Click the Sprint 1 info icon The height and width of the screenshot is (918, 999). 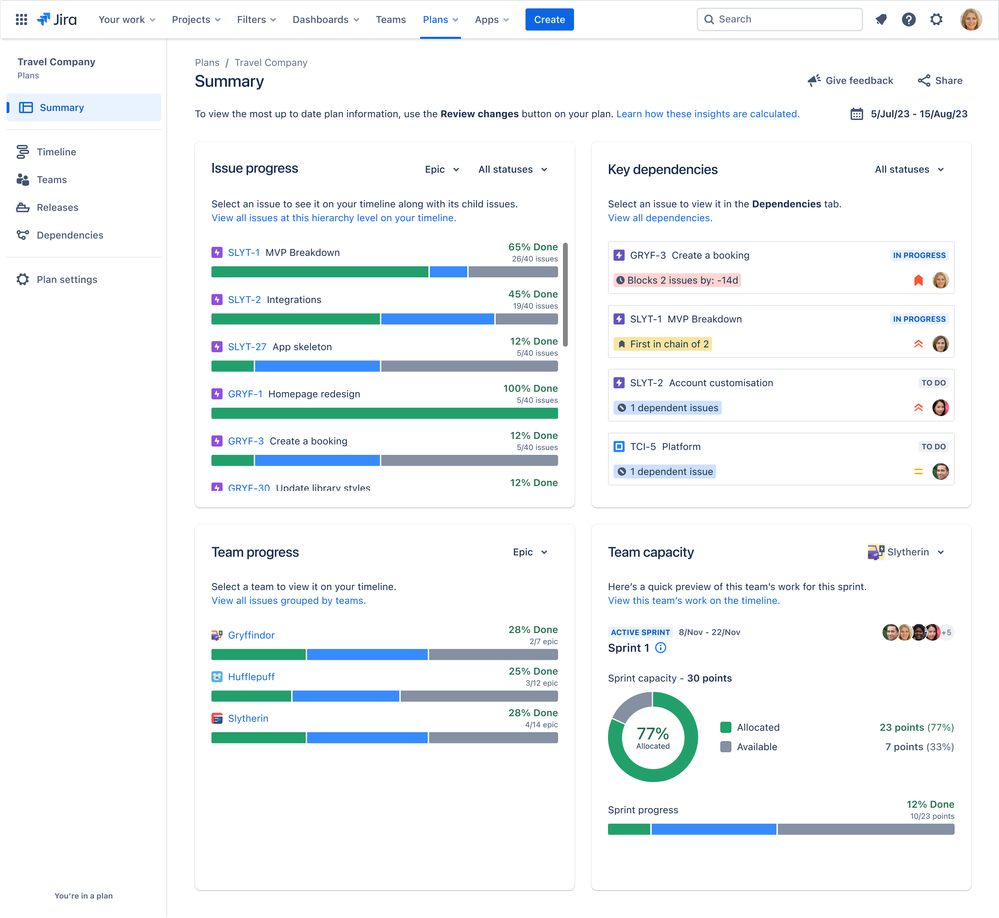(x=660, y=648)
